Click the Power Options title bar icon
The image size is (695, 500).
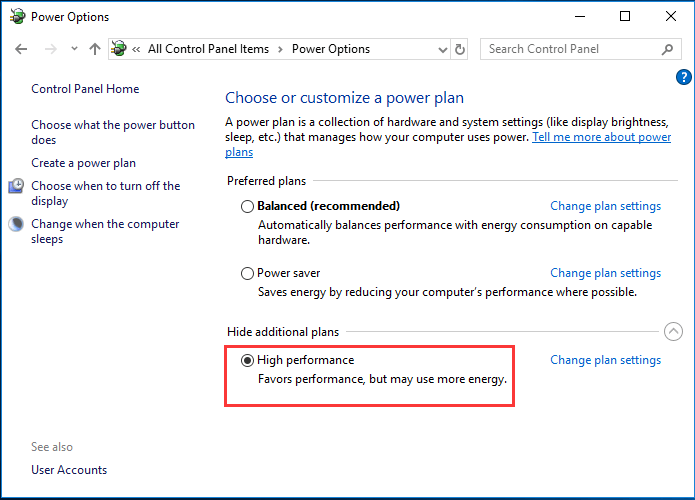(x=16, y=16)
